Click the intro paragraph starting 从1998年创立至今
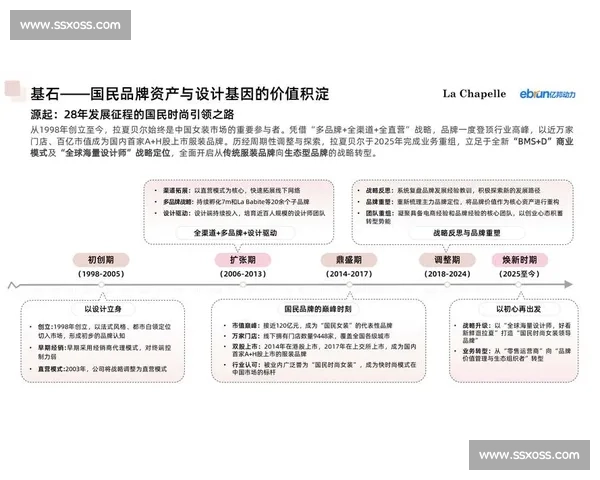The image size is (600, 480). 302,141
